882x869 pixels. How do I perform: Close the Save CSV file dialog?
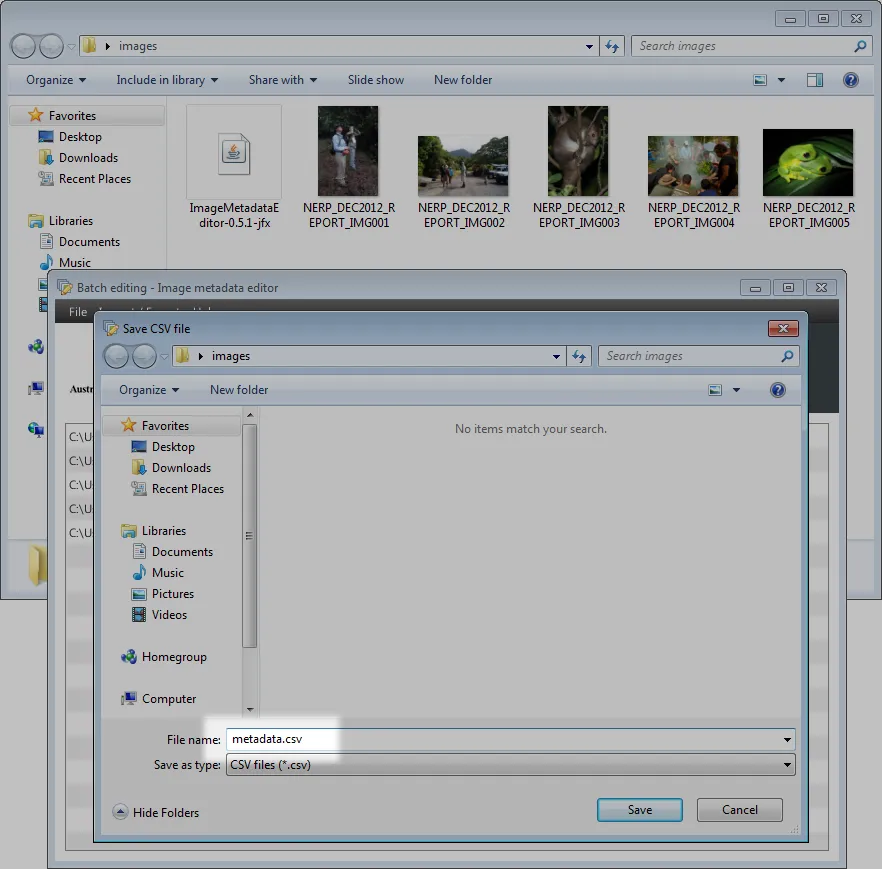click(783, 328)
